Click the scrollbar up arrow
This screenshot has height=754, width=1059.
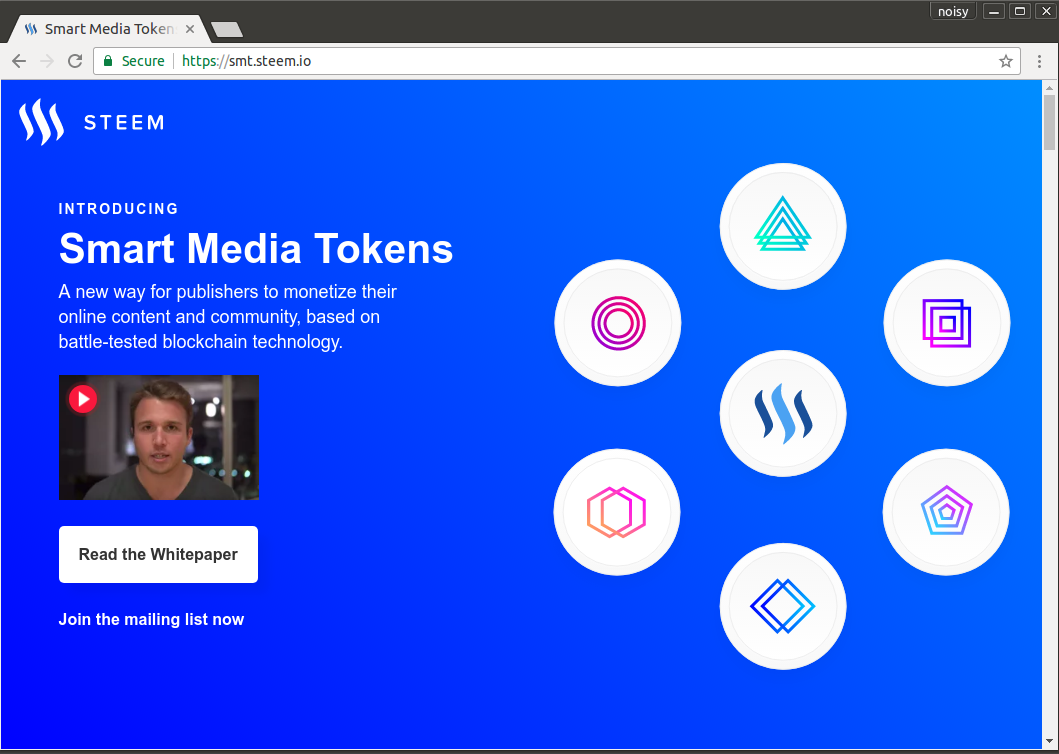tap(1049, 88)
